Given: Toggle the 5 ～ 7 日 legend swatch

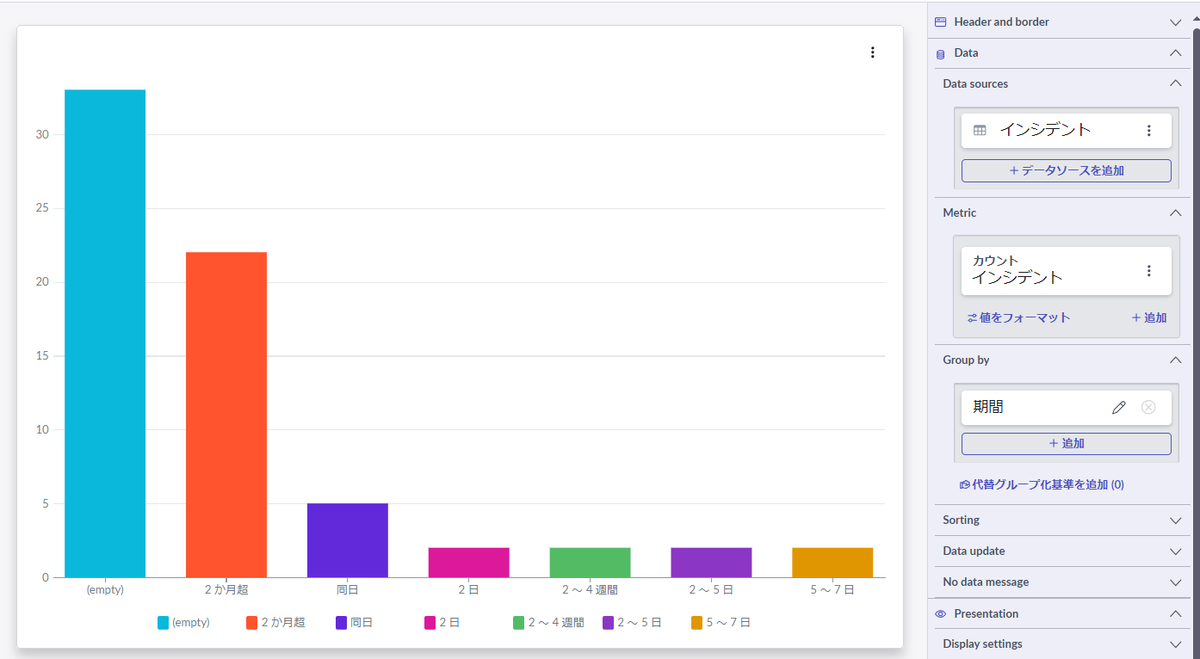Looking at the screenshot, I should 697,622.
